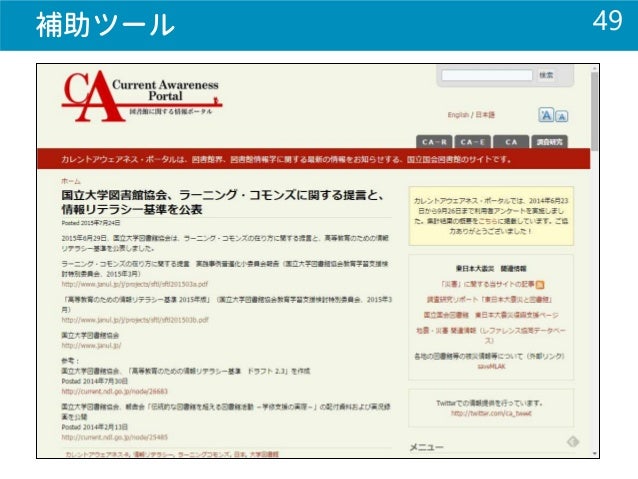
Task: Switch language to 日本語
Action: [x=485, y=115]
